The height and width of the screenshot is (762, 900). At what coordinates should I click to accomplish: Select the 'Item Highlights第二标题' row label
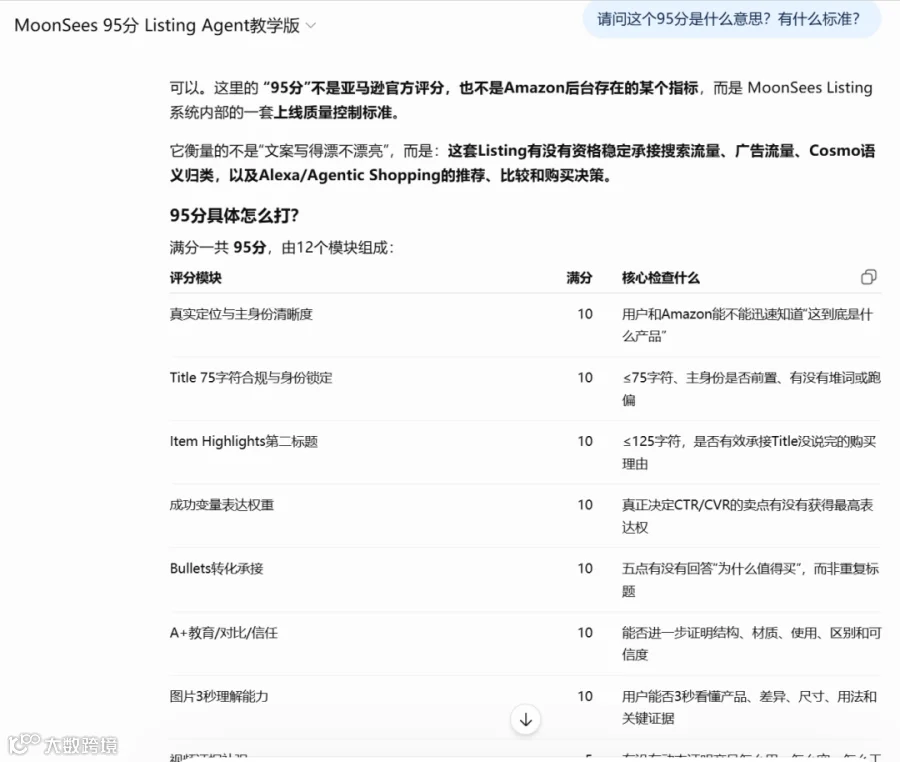(x=243, y=441)
